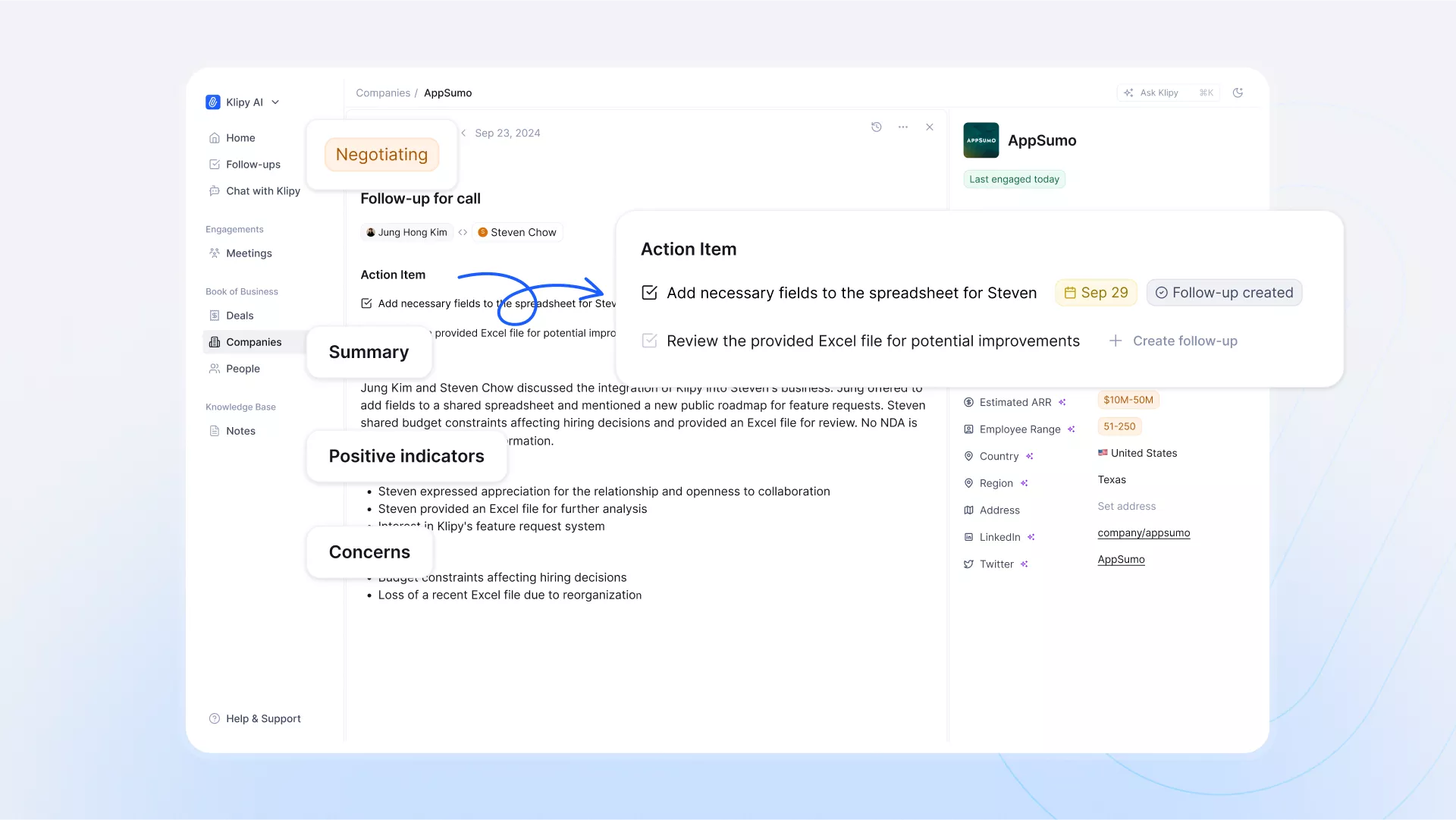Screen dimensions: 1456x820
Task: Click the sparkle icon beside Country field
Action: tap(1030, 457)
